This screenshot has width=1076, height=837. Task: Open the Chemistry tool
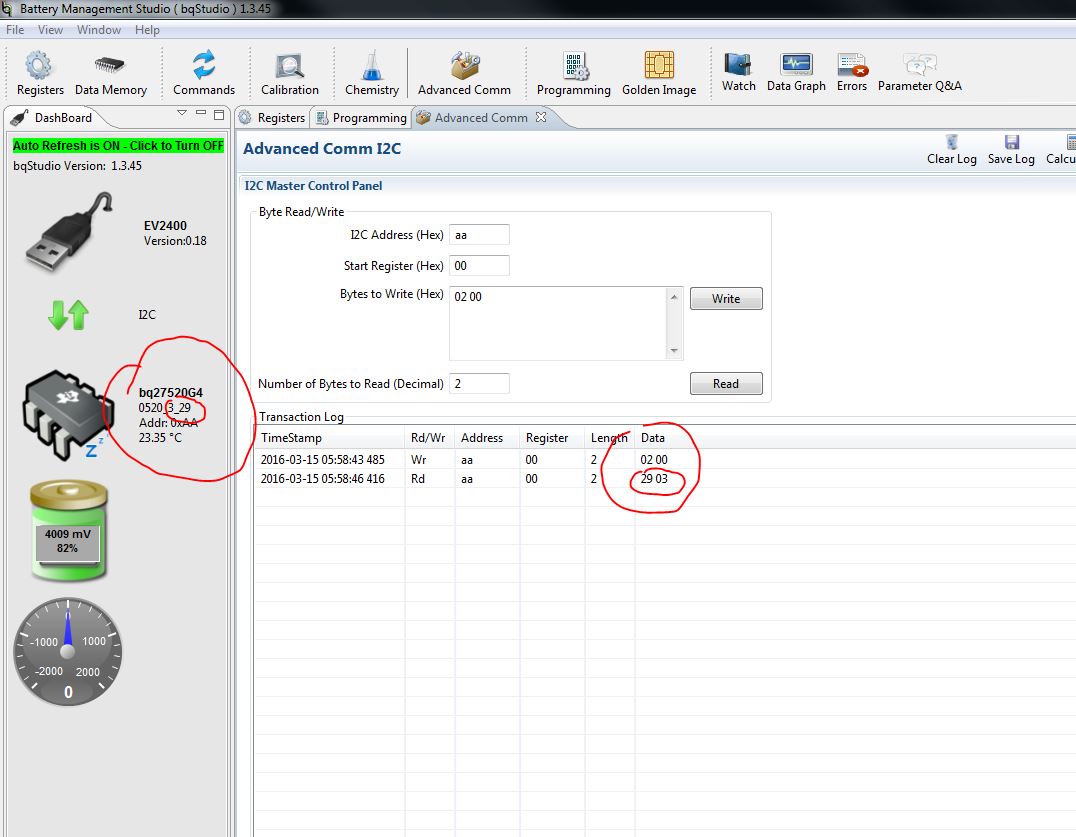pos(371,73)
